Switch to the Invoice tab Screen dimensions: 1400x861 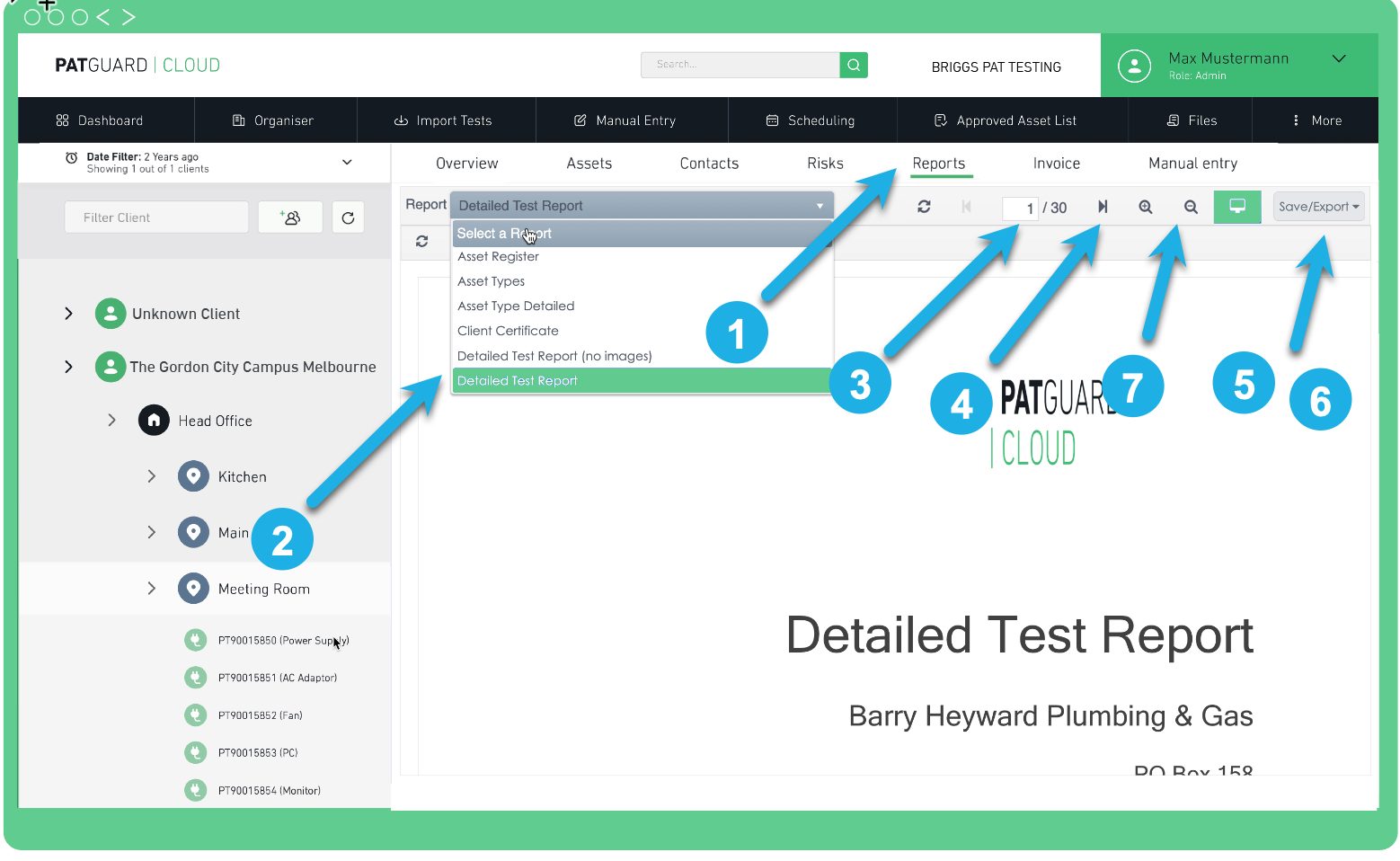(x=1056, y=164)
